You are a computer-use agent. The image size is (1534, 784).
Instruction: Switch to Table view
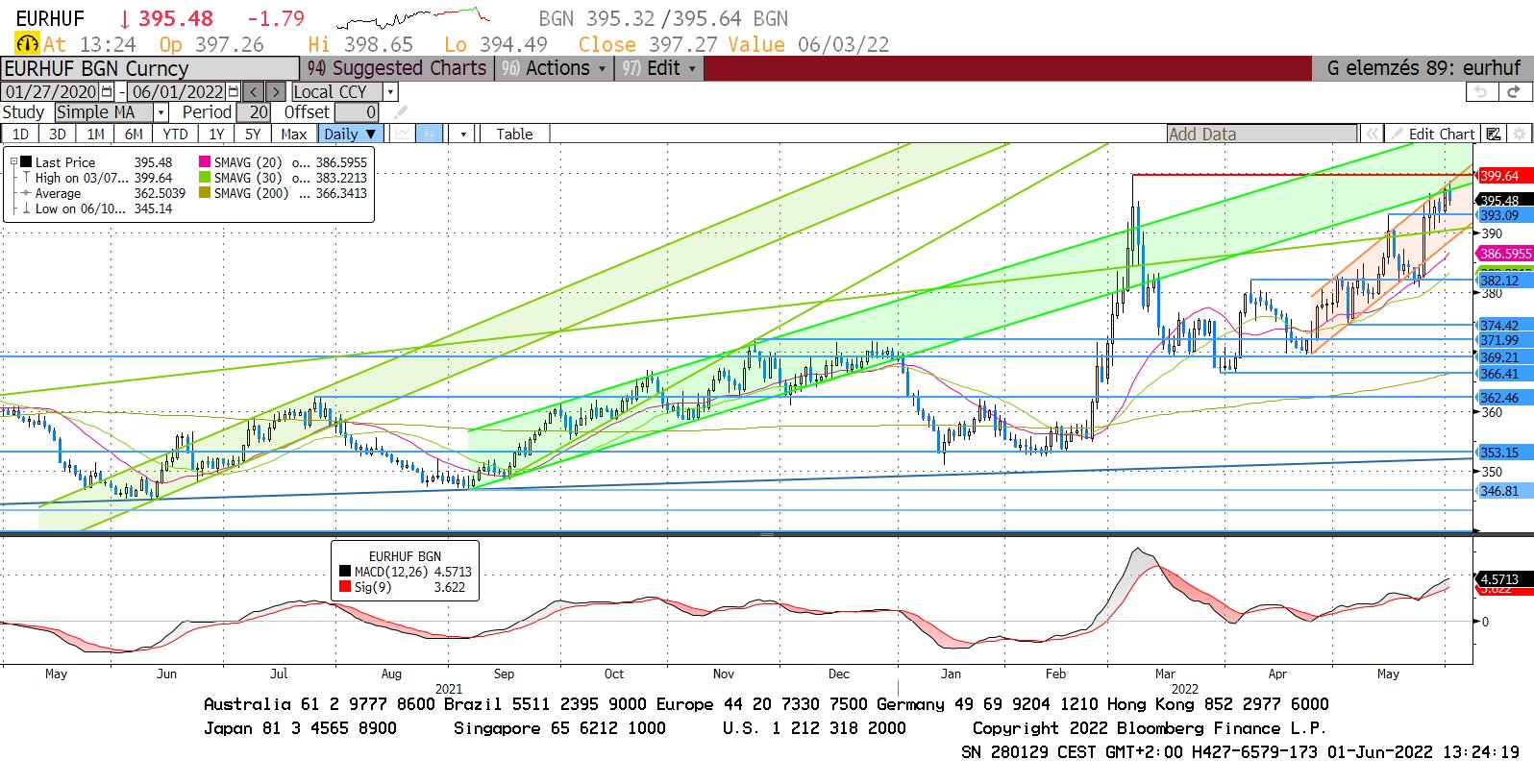tap(514, 134)
